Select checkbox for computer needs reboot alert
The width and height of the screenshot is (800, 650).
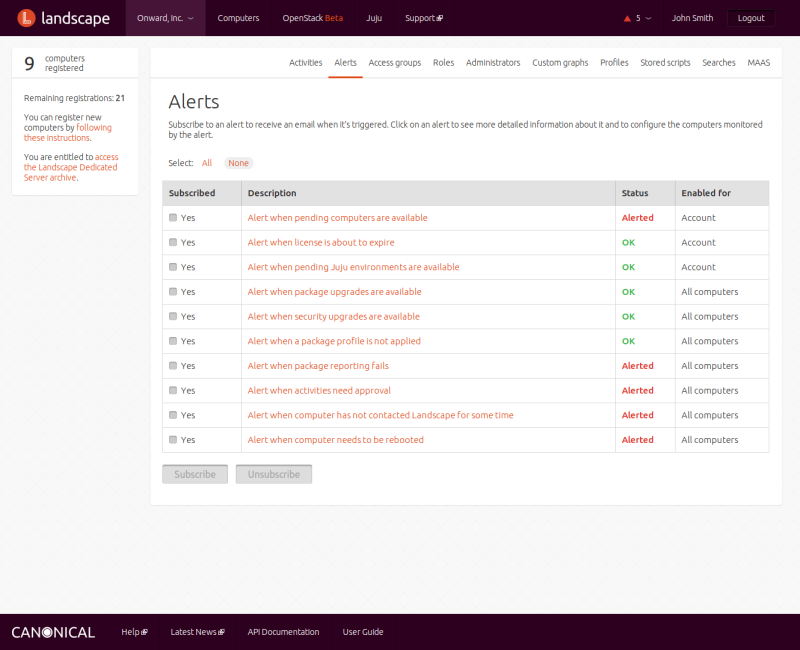pyautogui.click(x=173, y=440)
